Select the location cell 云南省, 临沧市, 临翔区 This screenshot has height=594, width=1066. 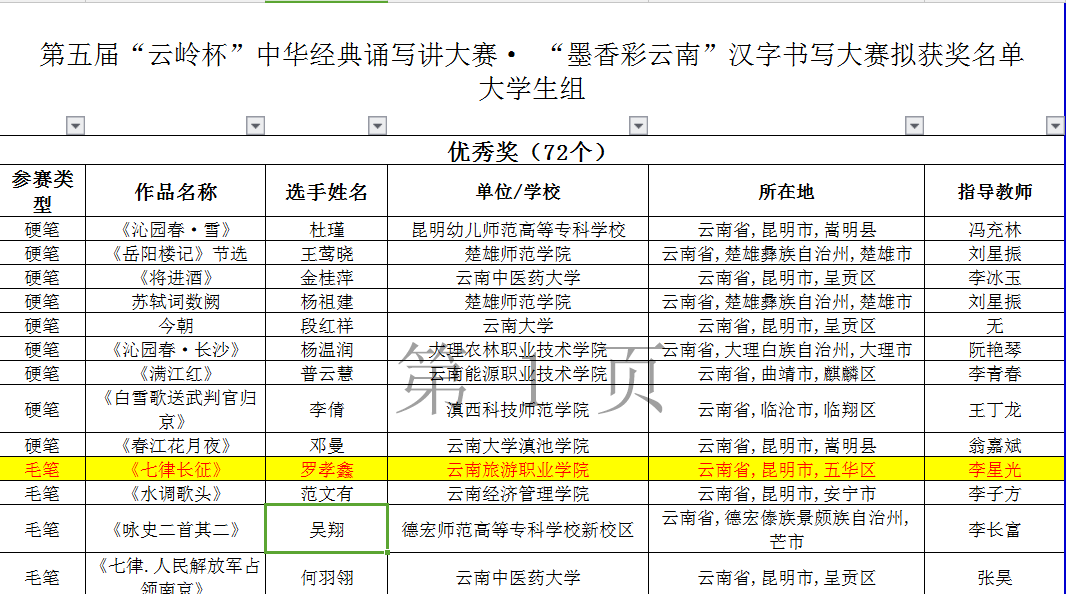tap(786, 409)
